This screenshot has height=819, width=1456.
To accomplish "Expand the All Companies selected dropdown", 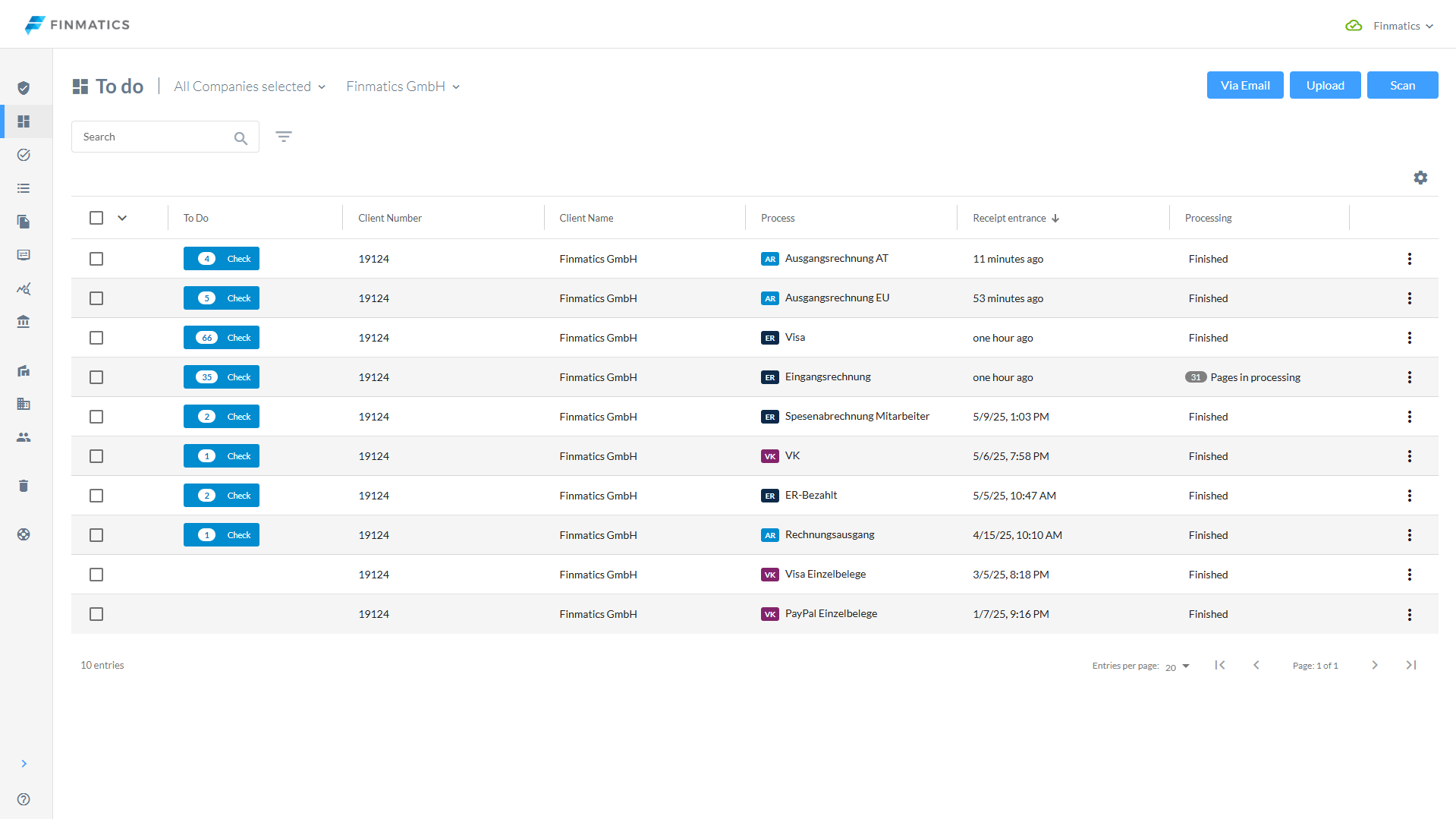I will (249, 86).
